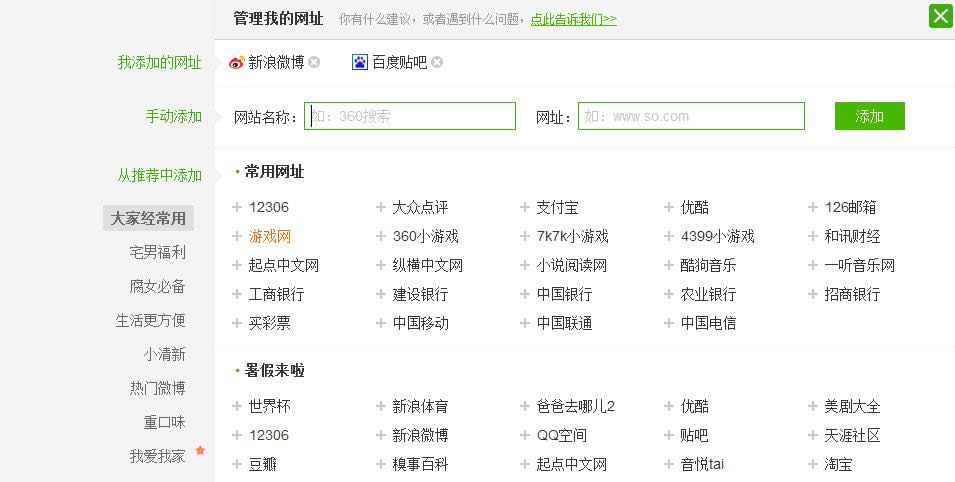Image resolution: width=955 pixels, height=482 pixels.
Task: Remove 新浪微博 from my added sites
Action: pyautogui.click(x=314, y=62)
